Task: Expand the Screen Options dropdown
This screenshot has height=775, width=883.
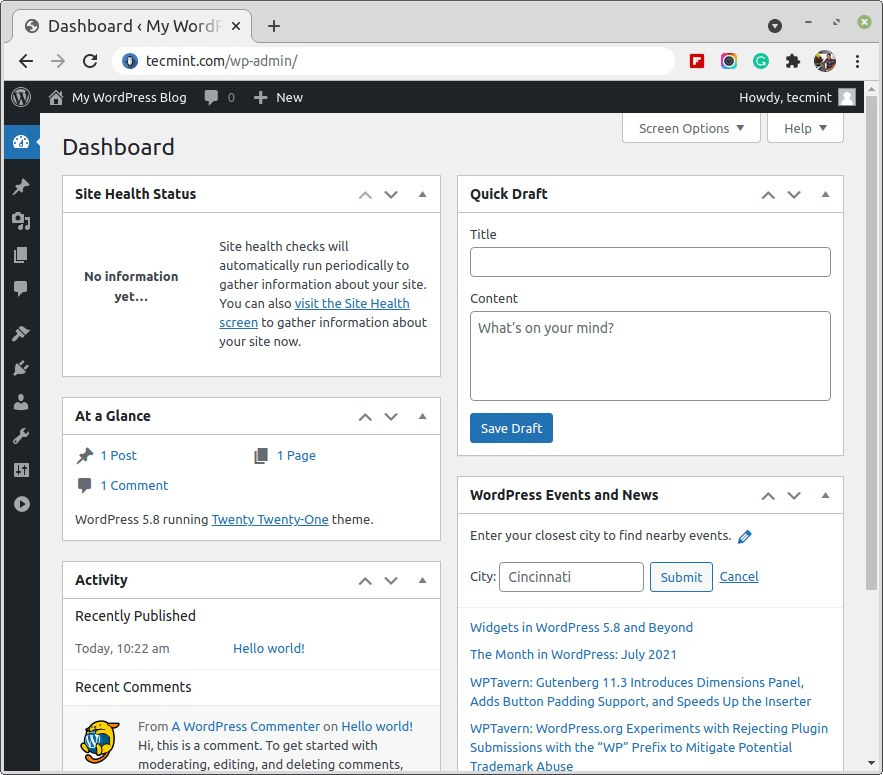Action: coord(691,128)
